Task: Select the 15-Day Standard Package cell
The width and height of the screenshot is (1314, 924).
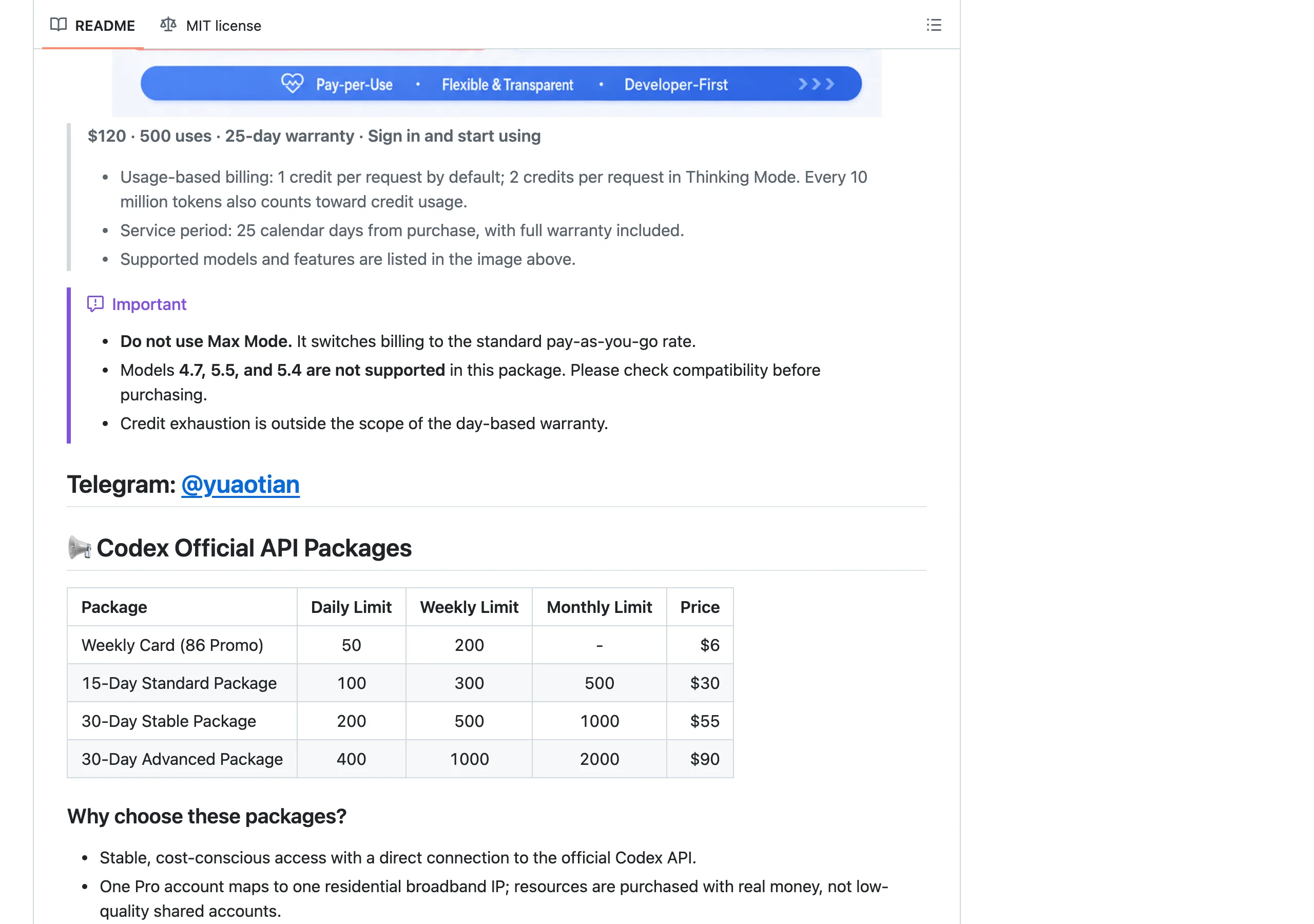Action: coord(182,683)
